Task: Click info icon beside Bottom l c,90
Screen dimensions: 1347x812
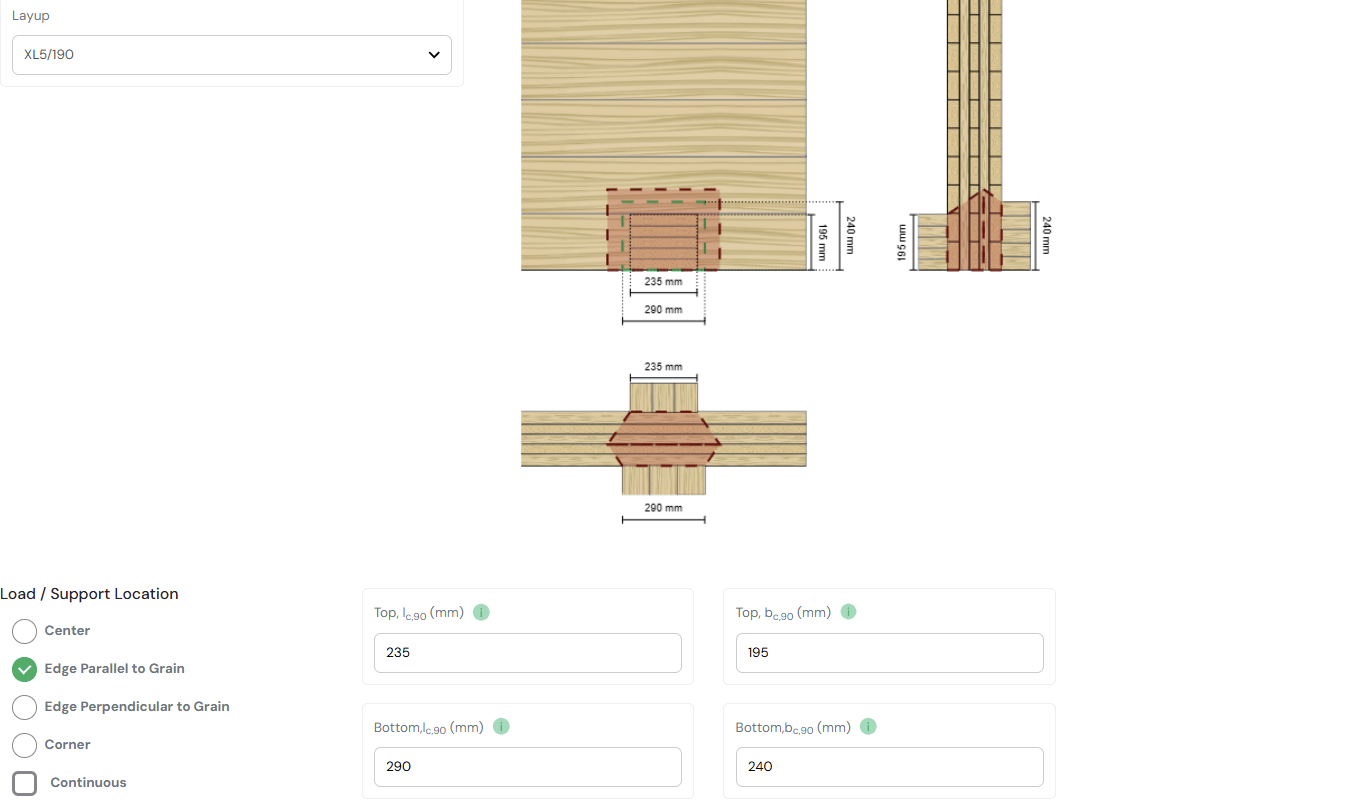Action: (501, 727)
